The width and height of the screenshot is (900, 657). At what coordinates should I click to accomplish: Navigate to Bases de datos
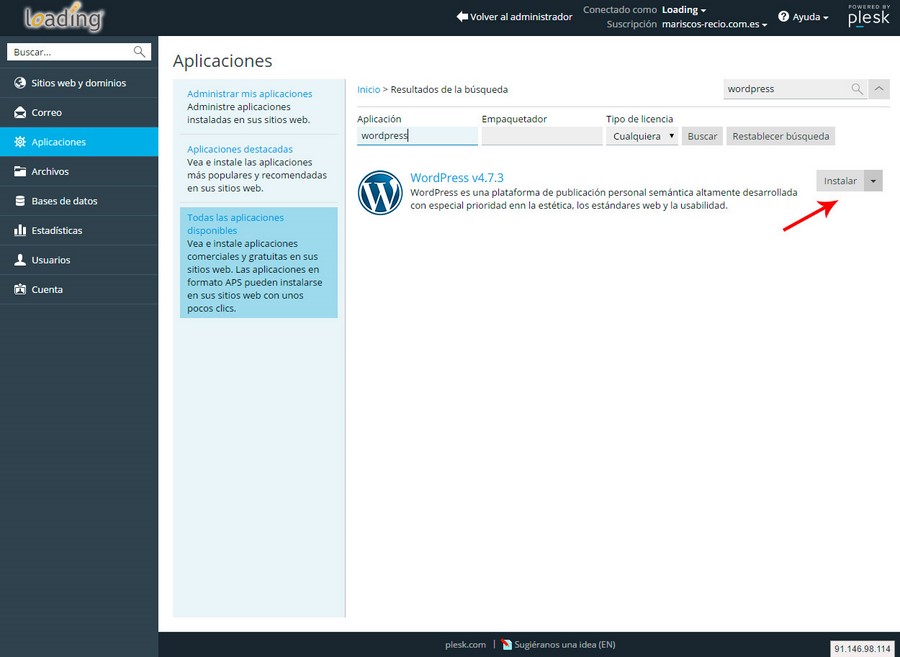[79, 201]
